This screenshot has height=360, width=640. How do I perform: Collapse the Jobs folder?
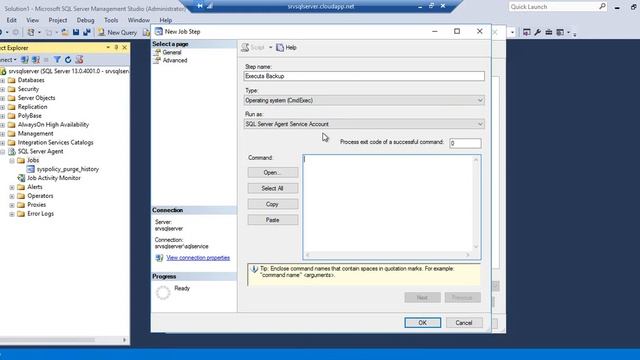click(12, 160)
